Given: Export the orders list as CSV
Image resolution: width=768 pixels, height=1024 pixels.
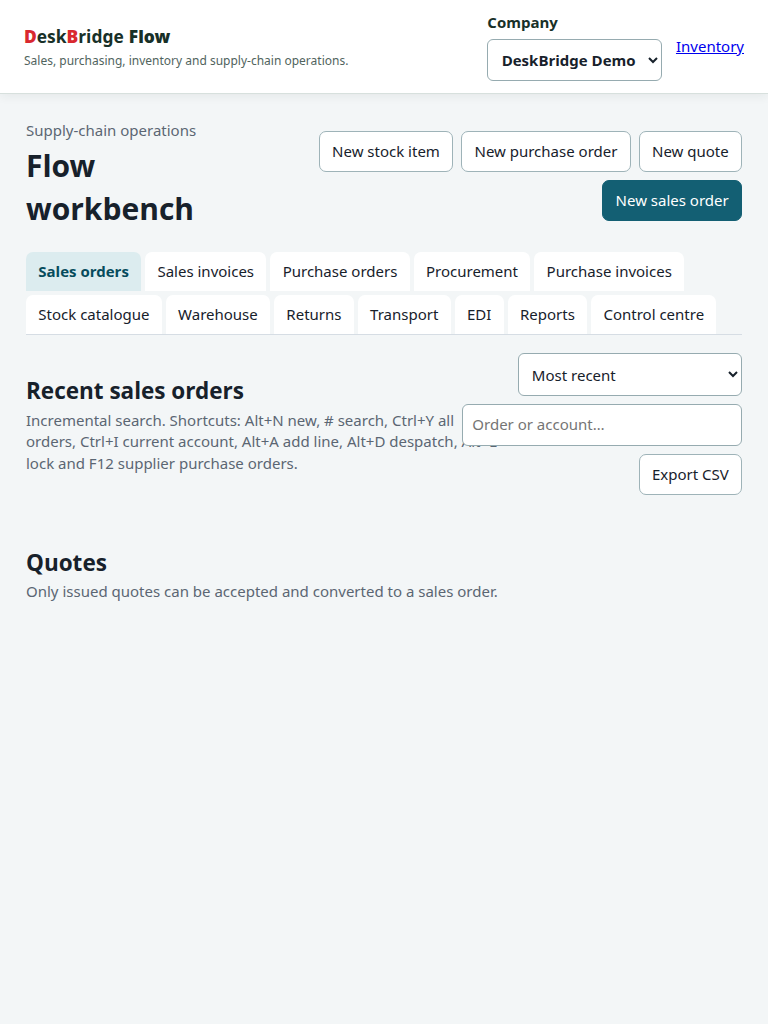Looking at the screenshot, I should point(690,475).
